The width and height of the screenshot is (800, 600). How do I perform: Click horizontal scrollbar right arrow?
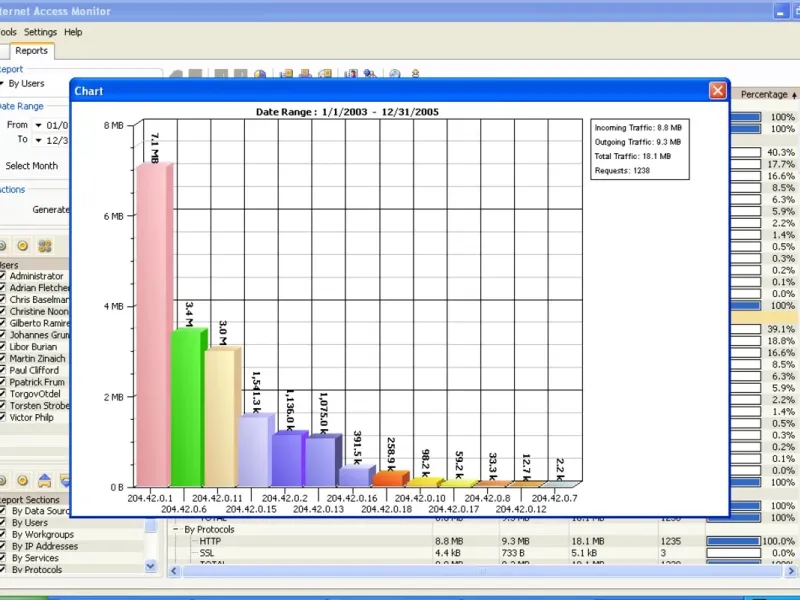792,571
